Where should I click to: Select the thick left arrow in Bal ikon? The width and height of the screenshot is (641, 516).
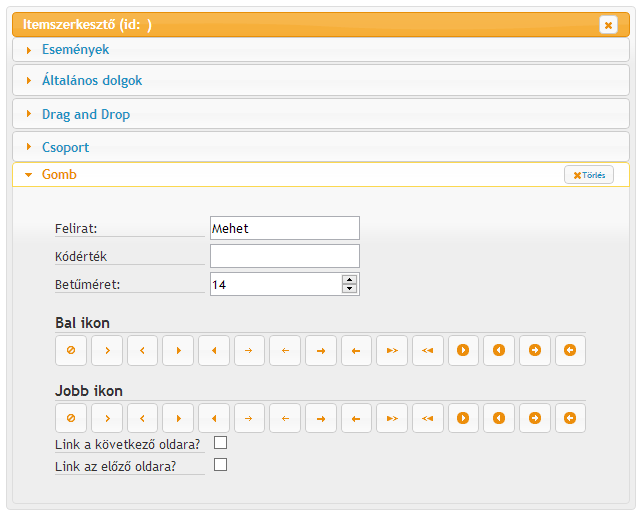[356, 350]
